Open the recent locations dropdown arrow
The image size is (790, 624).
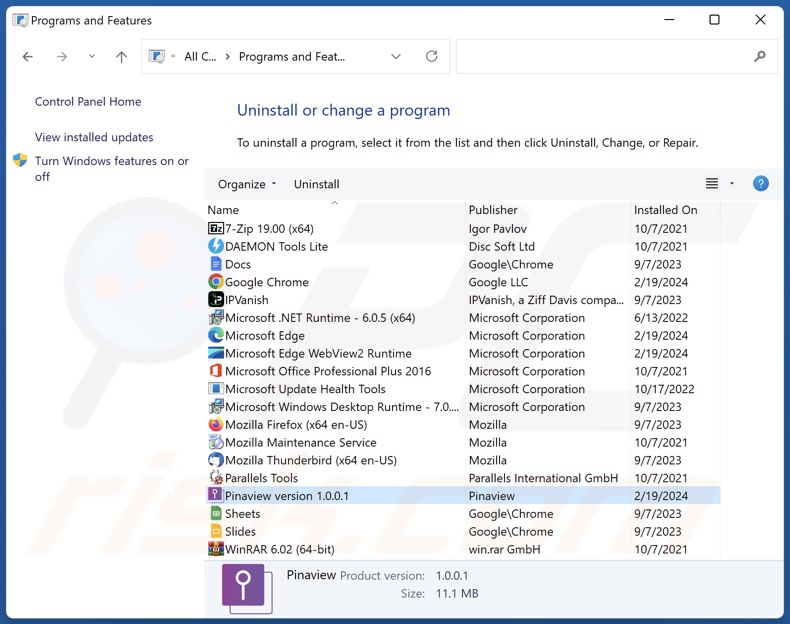coord(91,56)
